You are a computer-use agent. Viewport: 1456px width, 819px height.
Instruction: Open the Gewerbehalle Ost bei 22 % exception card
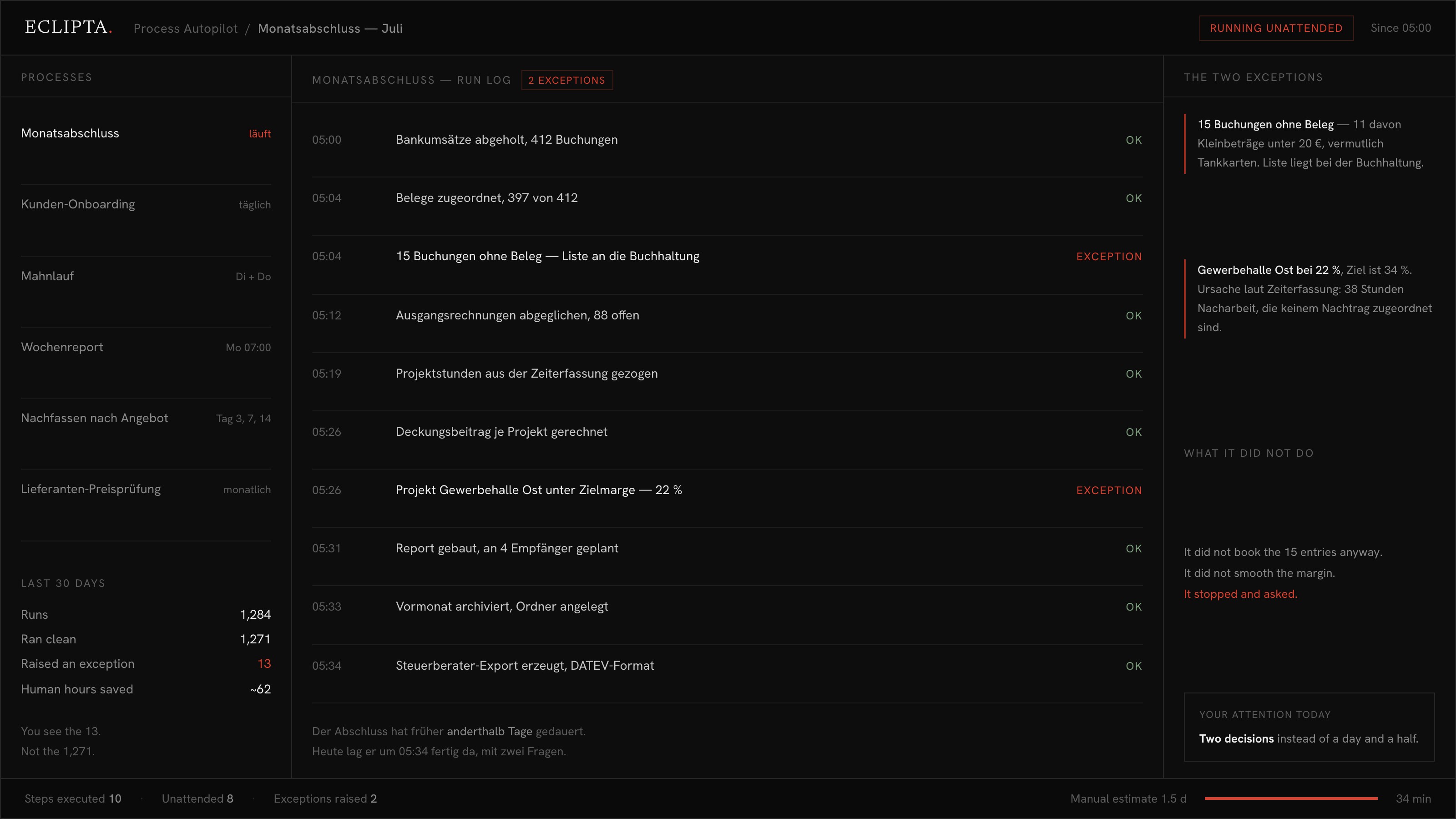tap(1309, 298)
